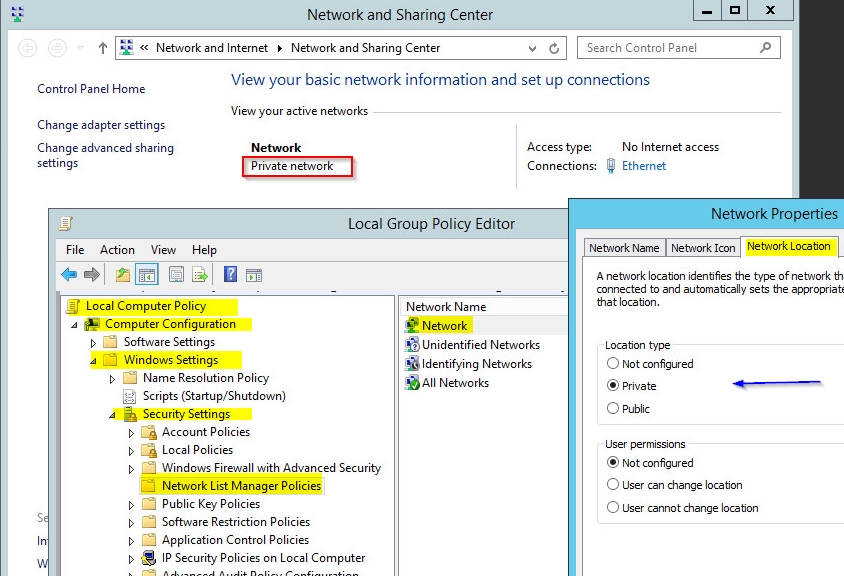Image resolution: width=844 pixels, height=576 pixels.
Task: Select Software Restriction Policies tree item
Action: pyautogui.click(x=236, y=522)
